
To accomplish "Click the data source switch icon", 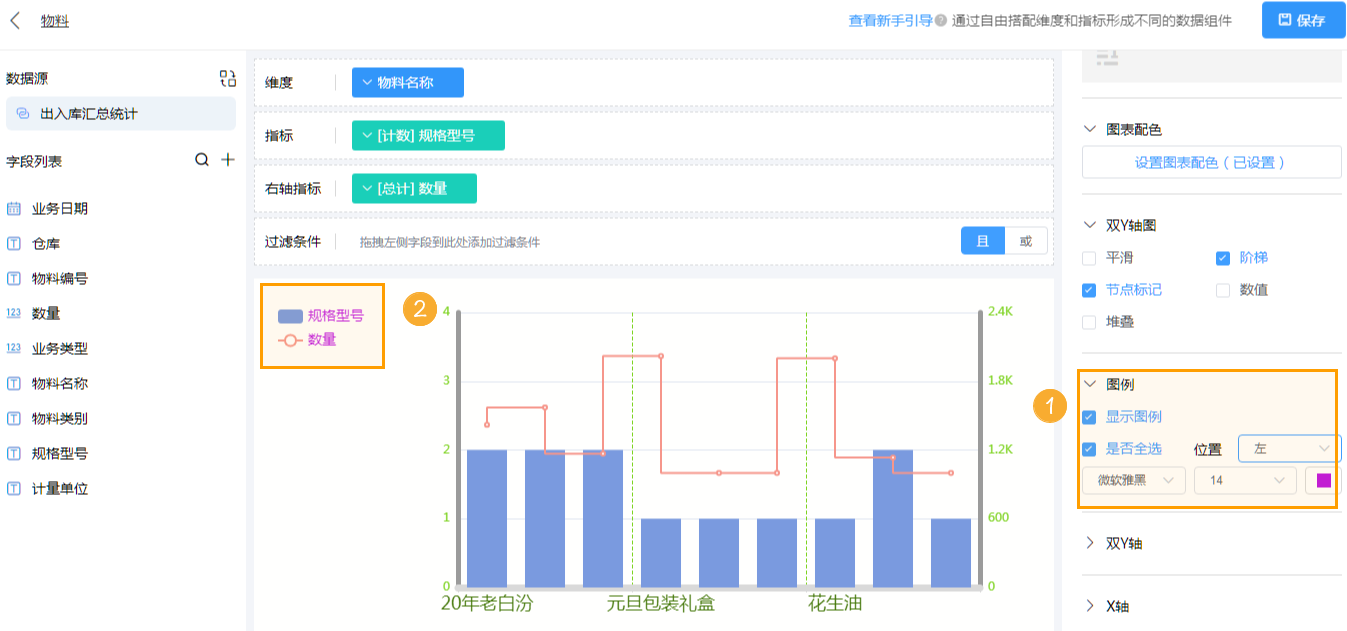I will click(228, 79).
